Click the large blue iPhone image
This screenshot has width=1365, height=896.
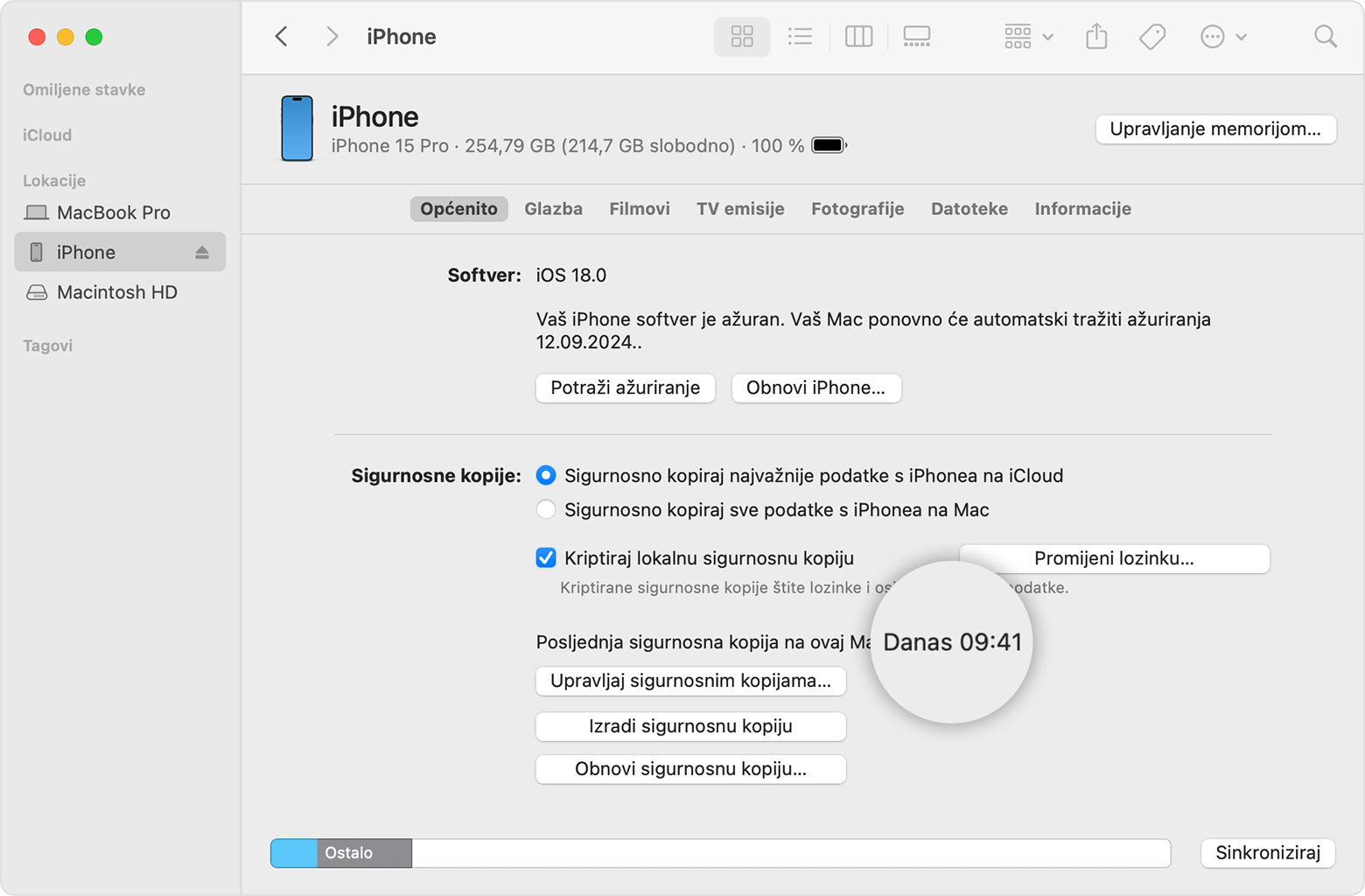pos(297,129)
